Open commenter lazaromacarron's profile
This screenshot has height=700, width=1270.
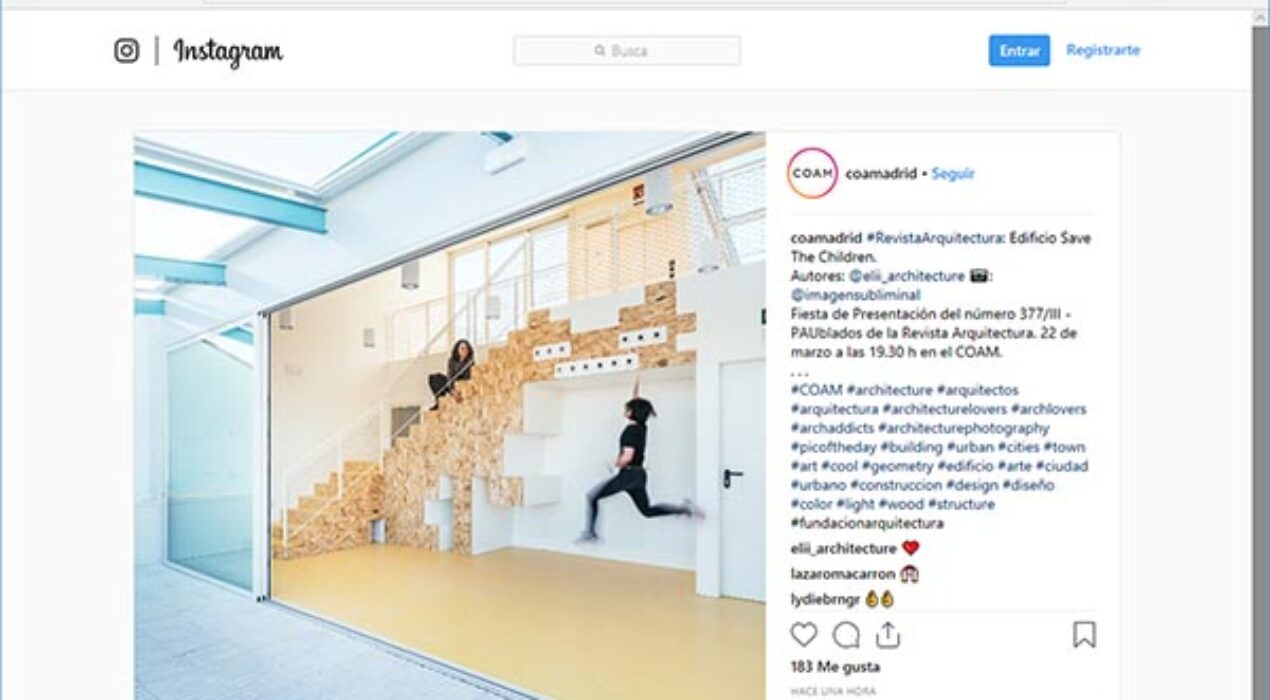pyautogui.click(x=842, y=574)
